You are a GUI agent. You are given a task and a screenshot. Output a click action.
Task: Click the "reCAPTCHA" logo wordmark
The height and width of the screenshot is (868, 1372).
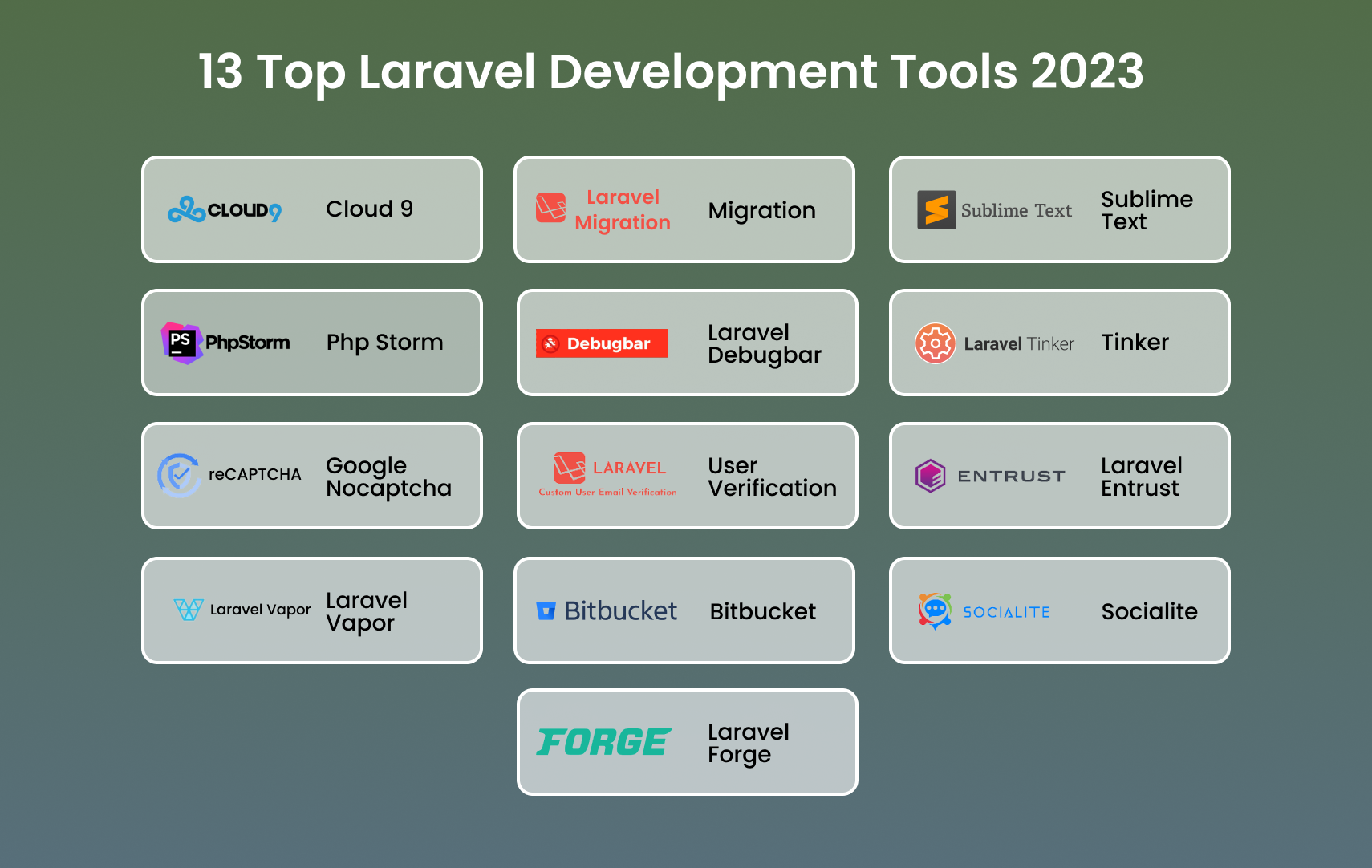[255, 474]
